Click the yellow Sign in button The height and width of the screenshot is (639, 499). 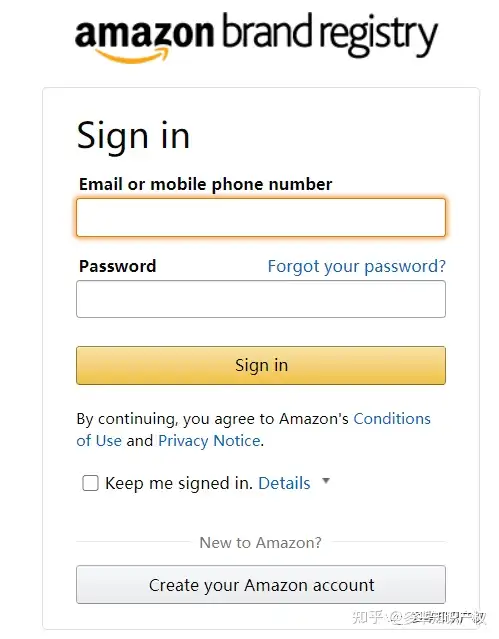click(261, 366)
